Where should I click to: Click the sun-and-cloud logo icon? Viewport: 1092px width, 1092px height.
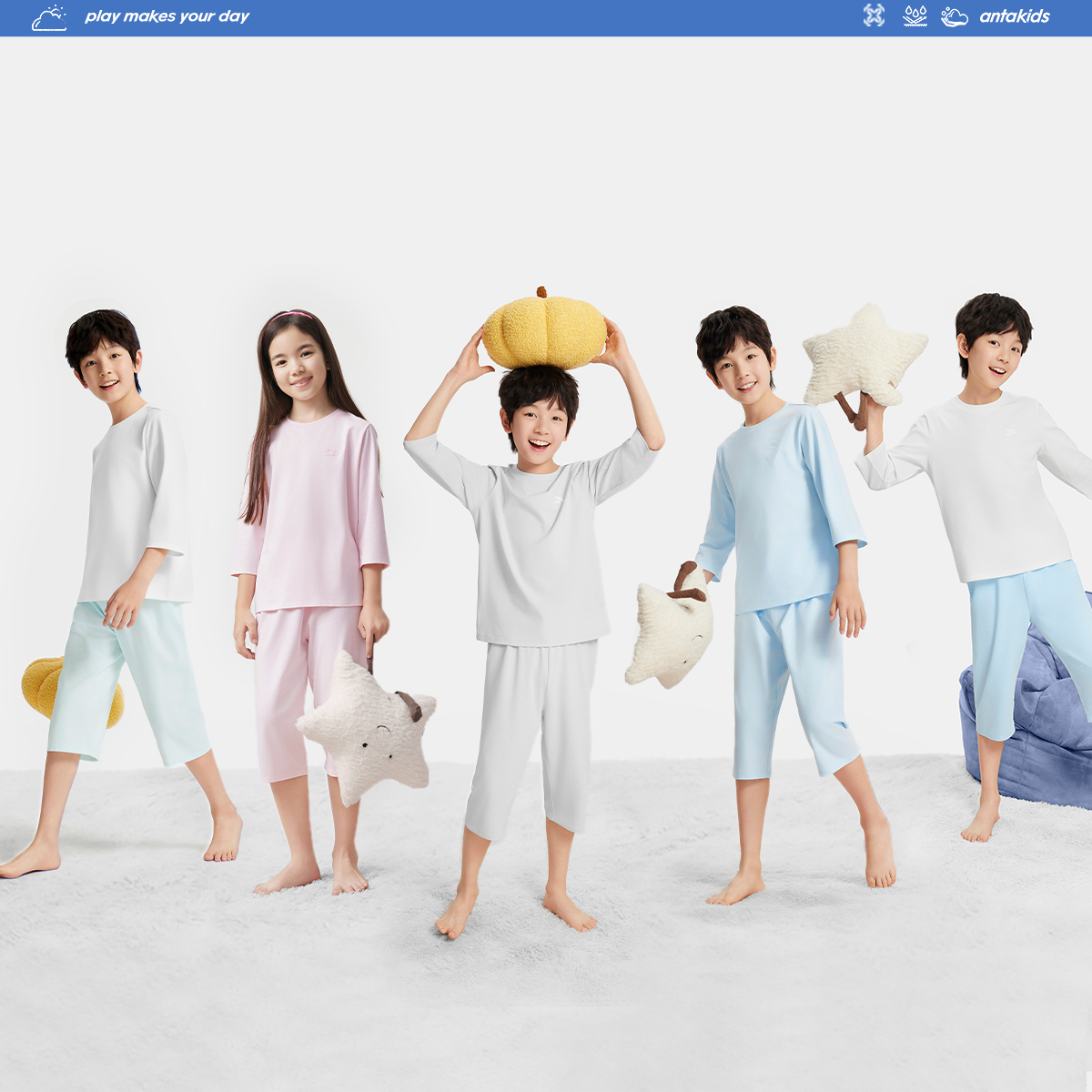pos(49,17)
